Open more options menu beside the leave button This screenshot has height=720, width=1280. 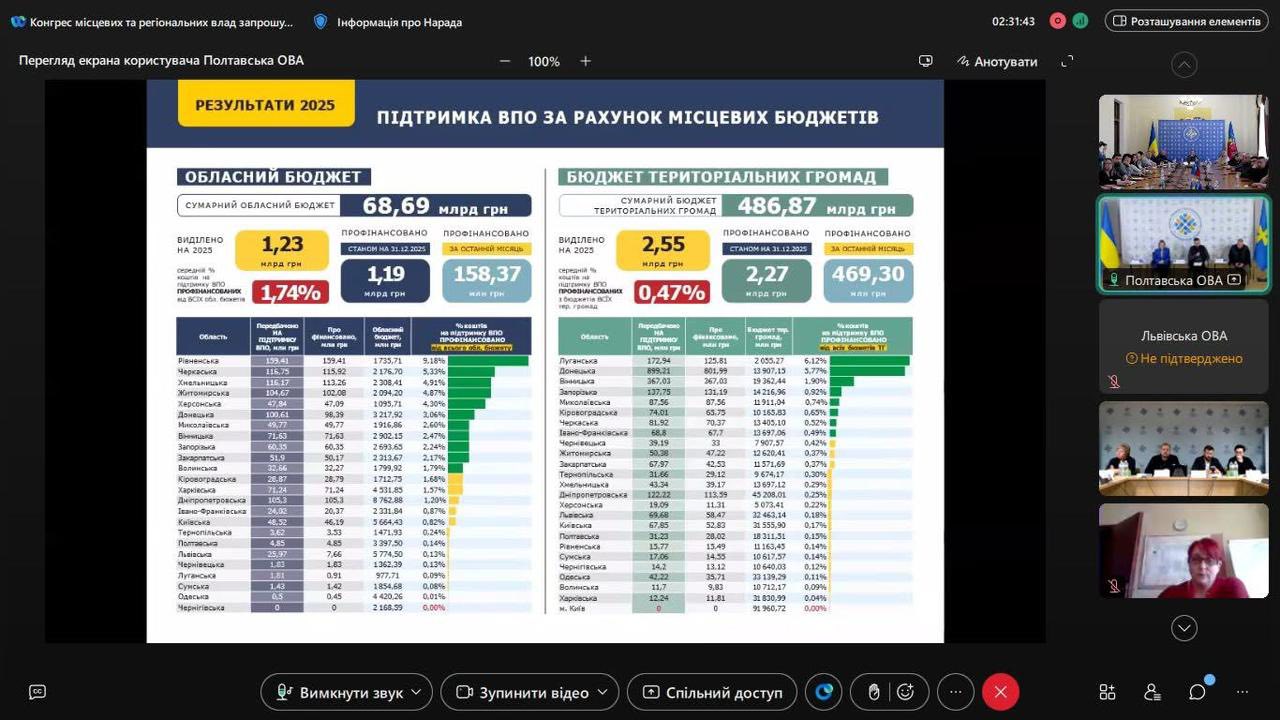click(x=955, y=692)
